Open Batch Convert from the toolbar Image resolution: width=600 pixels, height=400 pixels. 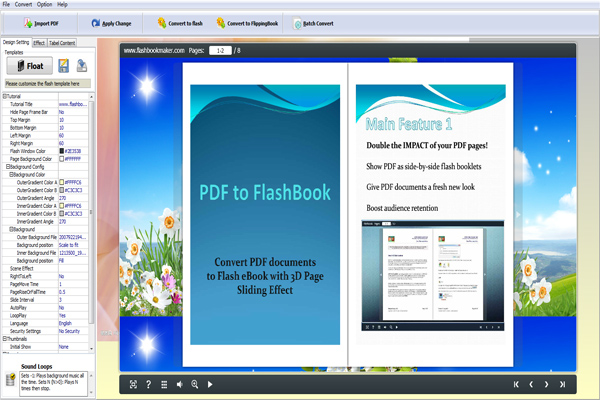(313, 23)
